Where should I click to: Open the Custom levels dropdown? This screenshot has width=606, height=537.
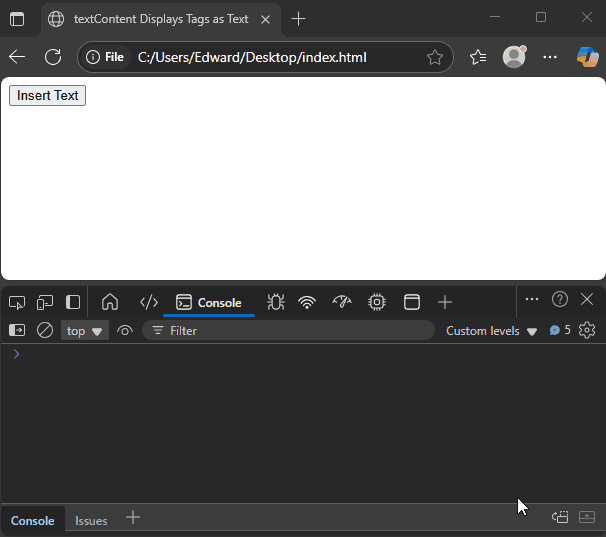[491, 331]
